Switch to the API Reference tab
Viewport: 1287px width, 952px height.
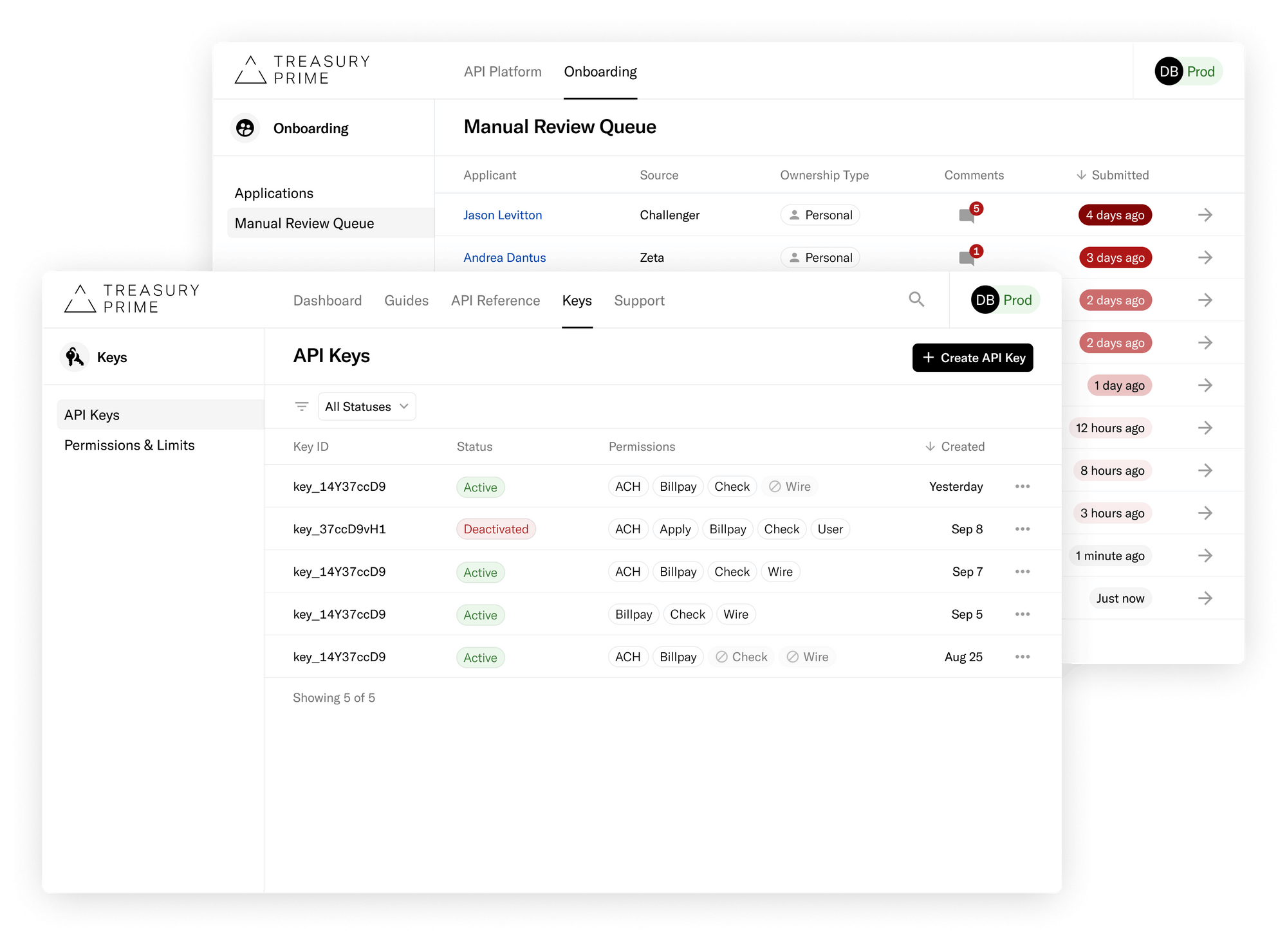click(x=495, y=300)
